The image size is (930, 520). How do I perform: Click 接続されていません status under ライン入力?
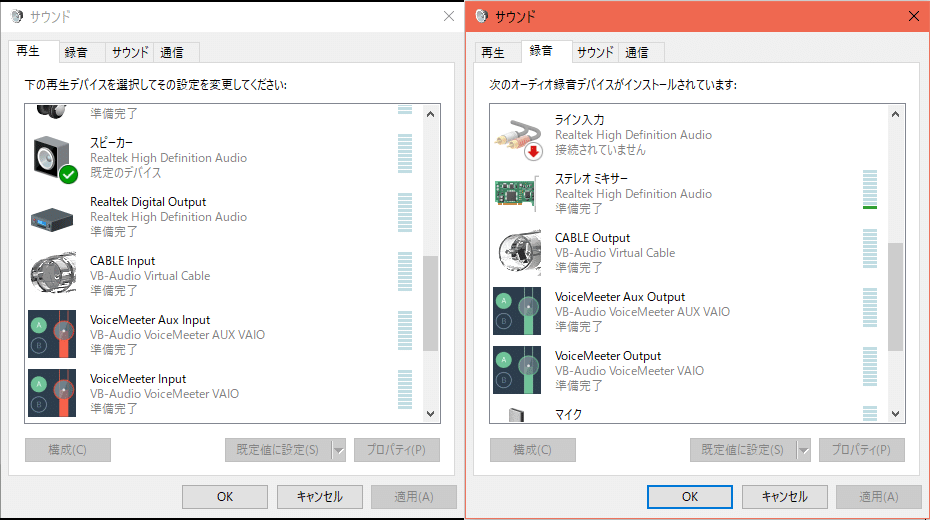click(x=600, y=149)
